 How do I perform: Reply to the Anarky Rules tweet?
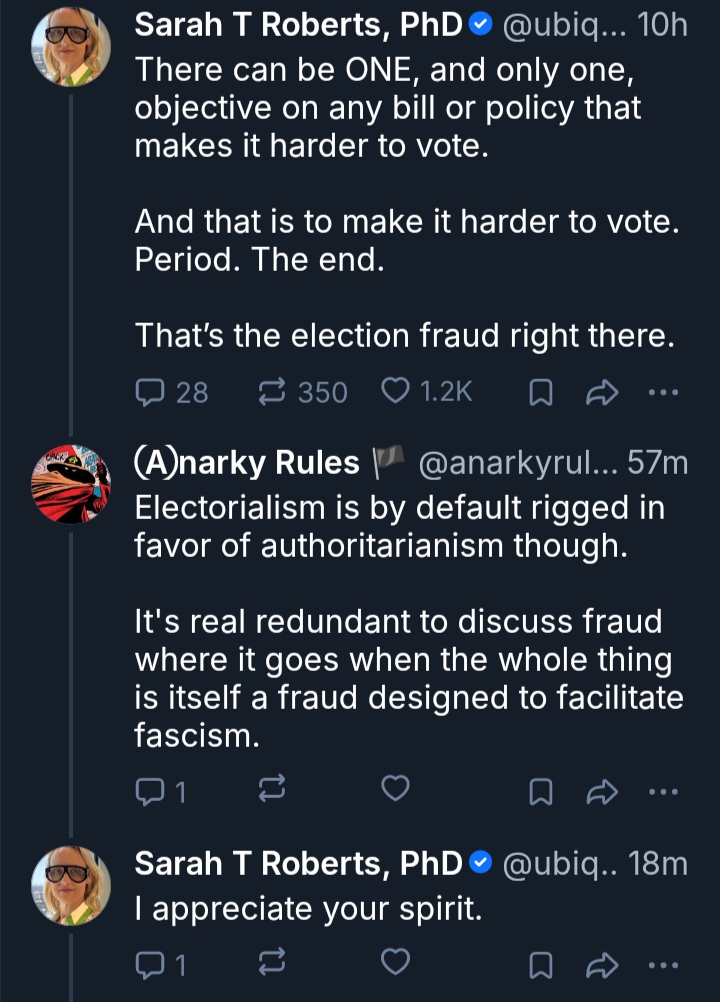149,791
